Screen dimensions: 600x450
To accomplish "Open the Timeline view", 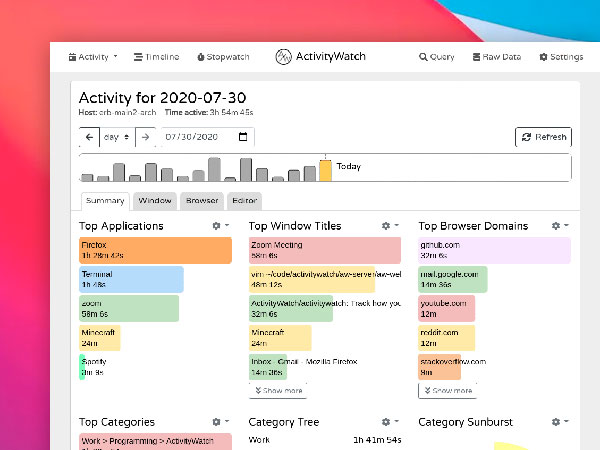I will click(x=157, y=57).
